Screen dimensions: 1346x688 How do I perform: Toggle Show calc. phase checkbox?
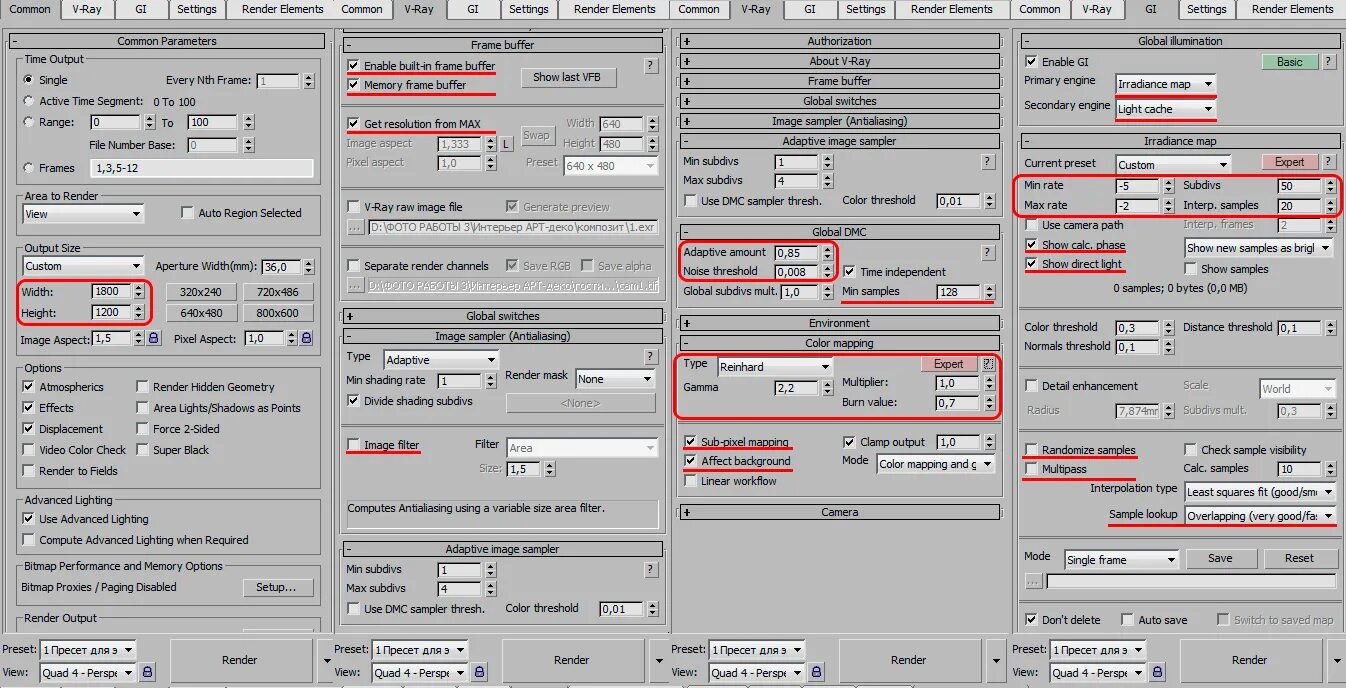1032,245
